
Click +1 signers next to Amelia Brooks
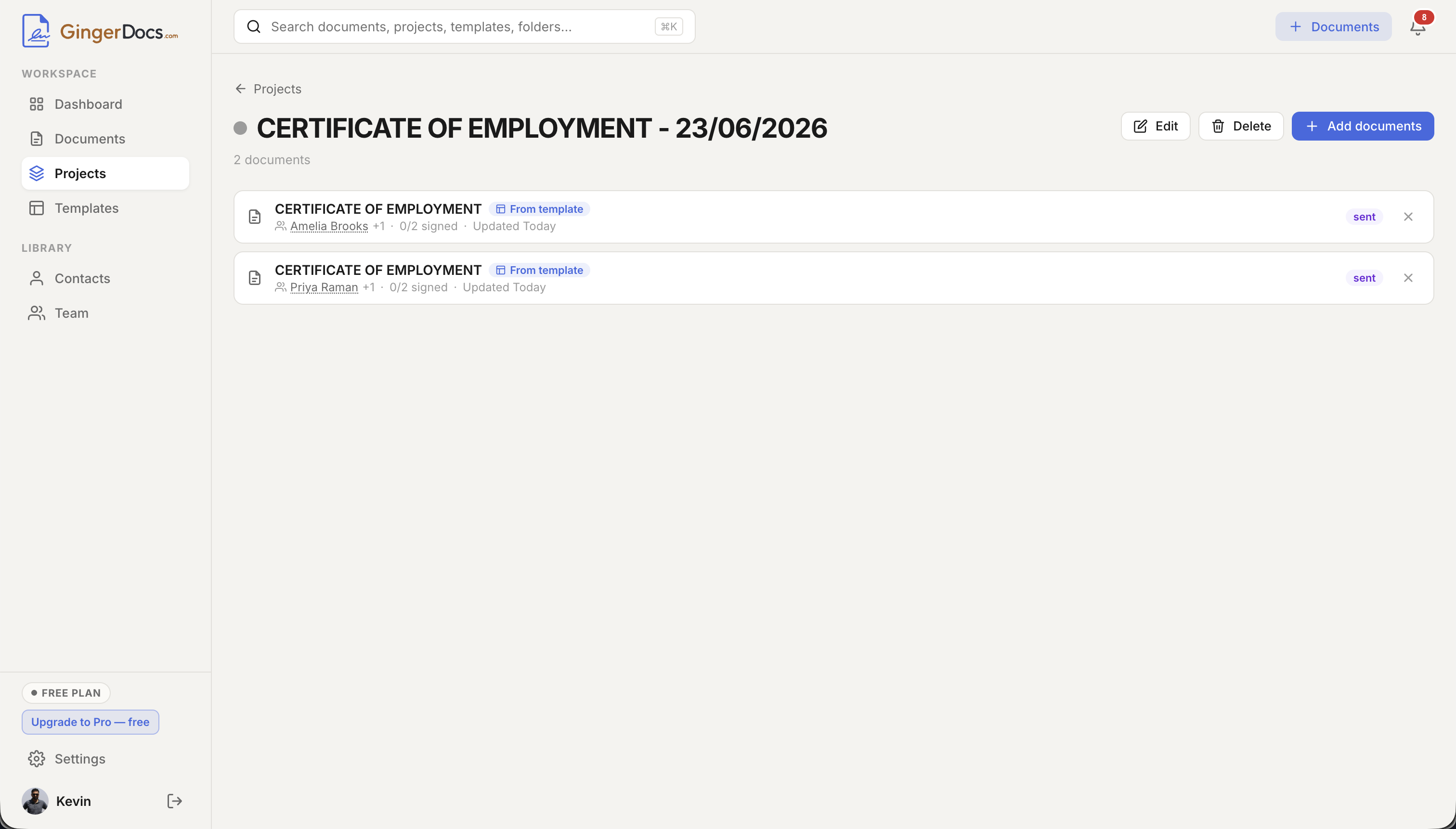click(x=378, y=226)
